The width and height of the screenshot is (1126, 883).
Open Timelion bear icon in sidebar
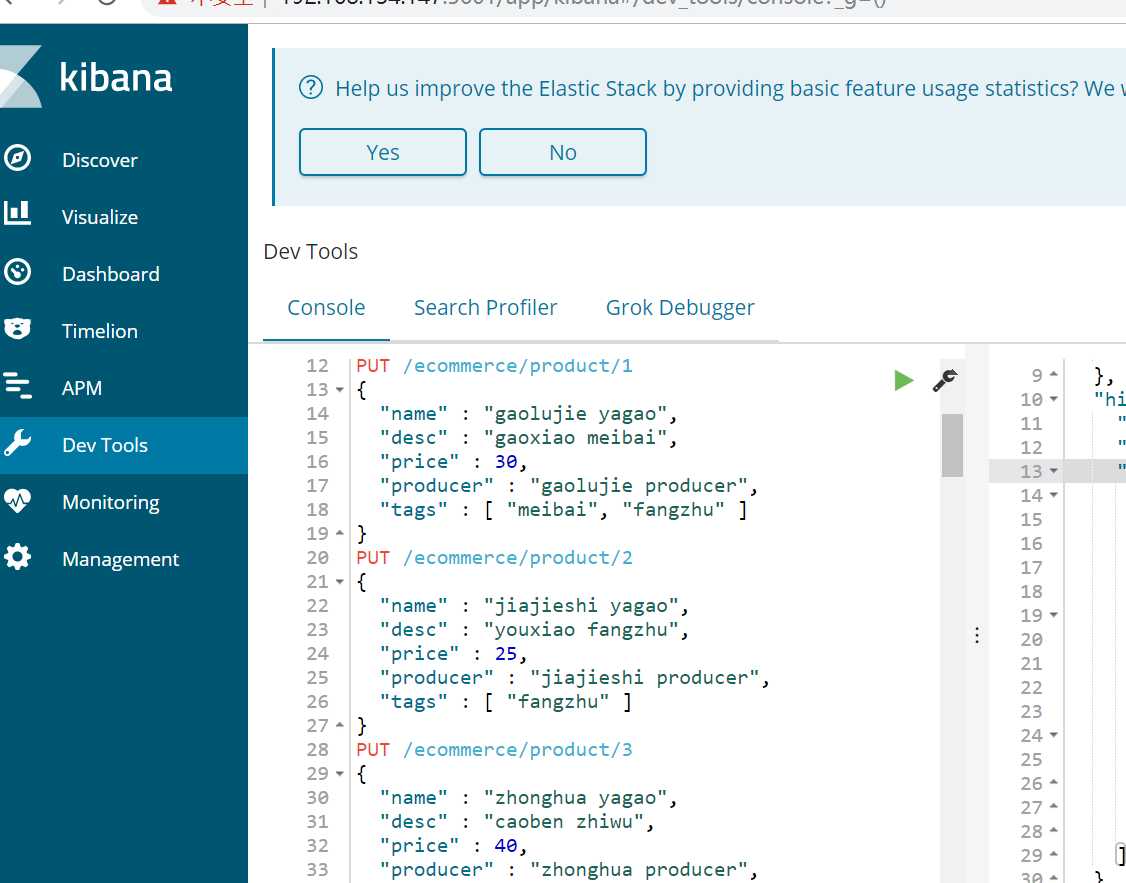(17, 329)
